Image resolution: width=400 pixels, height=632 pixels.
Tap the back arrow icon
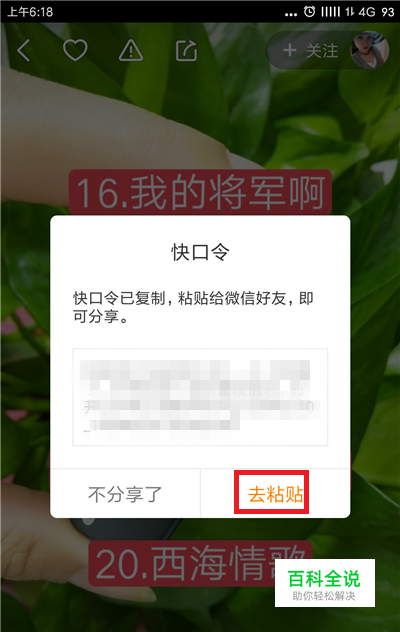(23, 50)
